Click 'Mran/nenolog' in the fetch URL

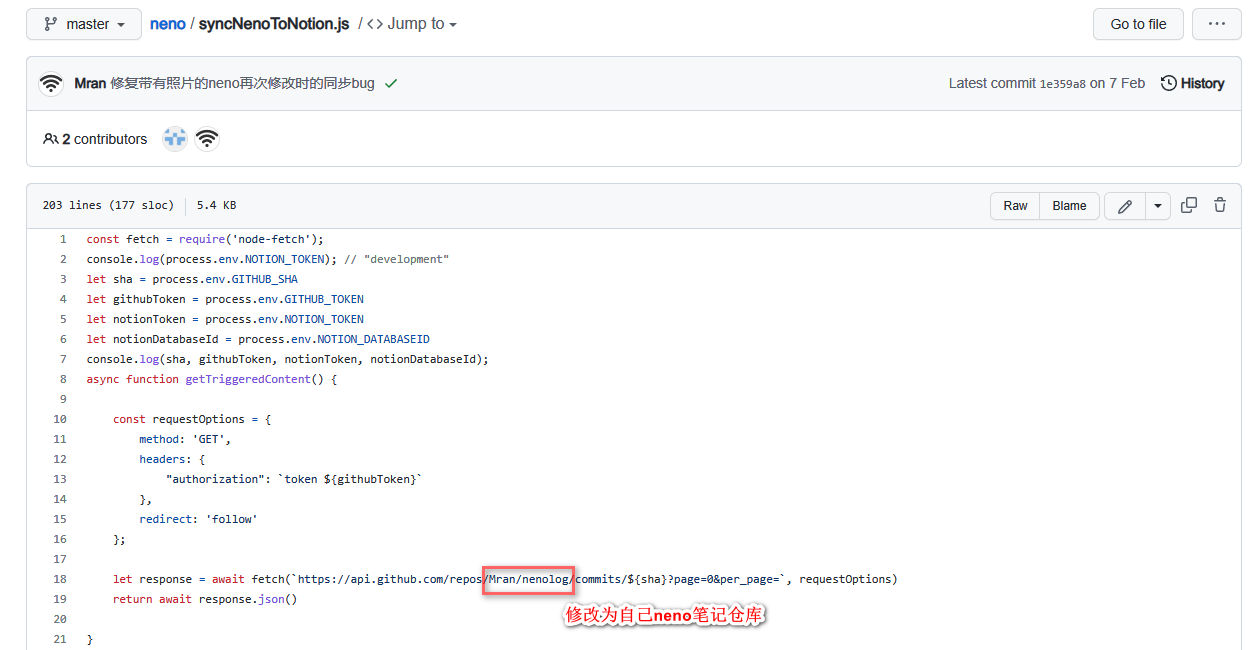[x=528, y=579]
